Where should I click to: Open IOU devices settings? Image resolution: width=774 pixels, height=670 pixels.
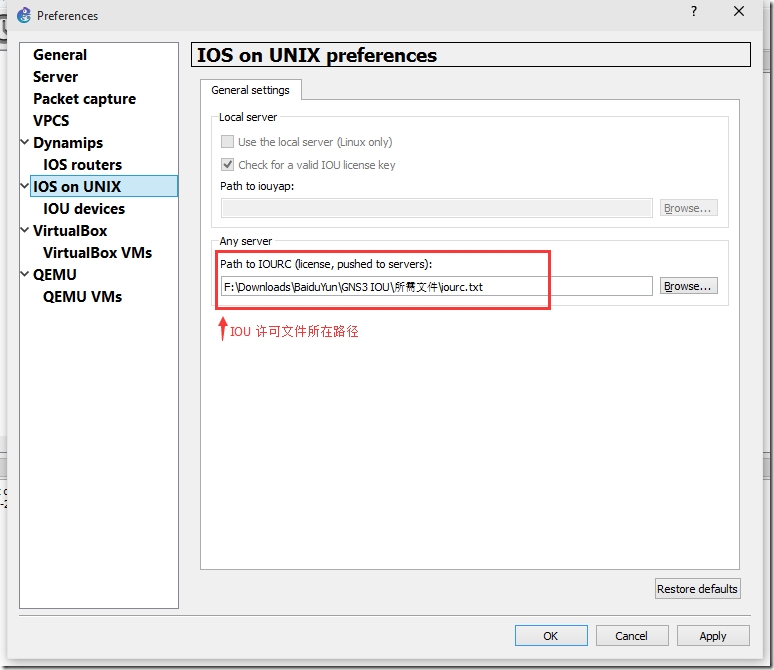[x=84, y=209]
